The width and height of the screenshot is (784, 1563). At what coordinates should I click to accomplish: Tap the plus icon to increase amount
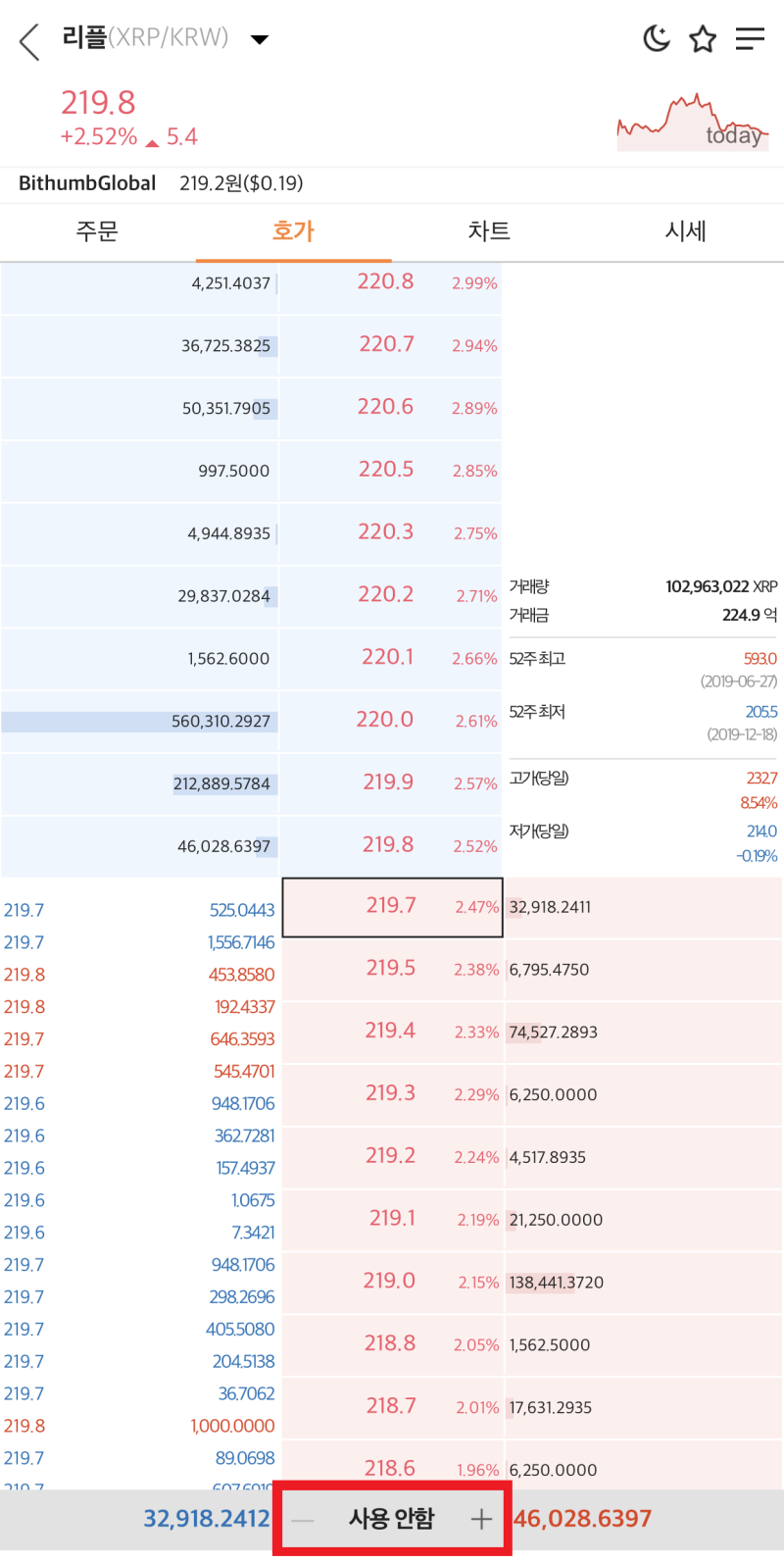coord(481,1519)
